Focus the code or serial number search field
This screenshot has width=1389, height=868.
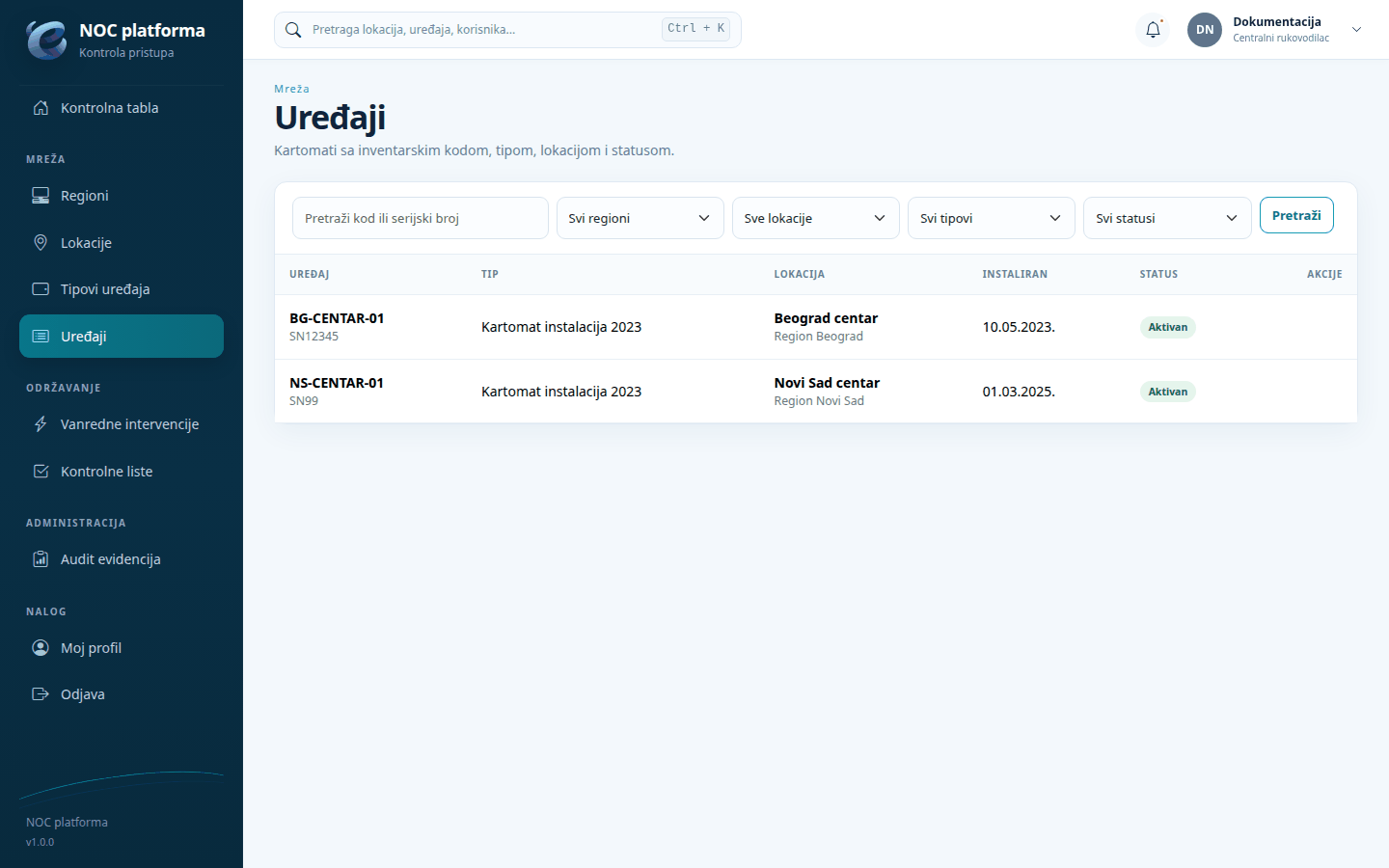tap(421, 218)
